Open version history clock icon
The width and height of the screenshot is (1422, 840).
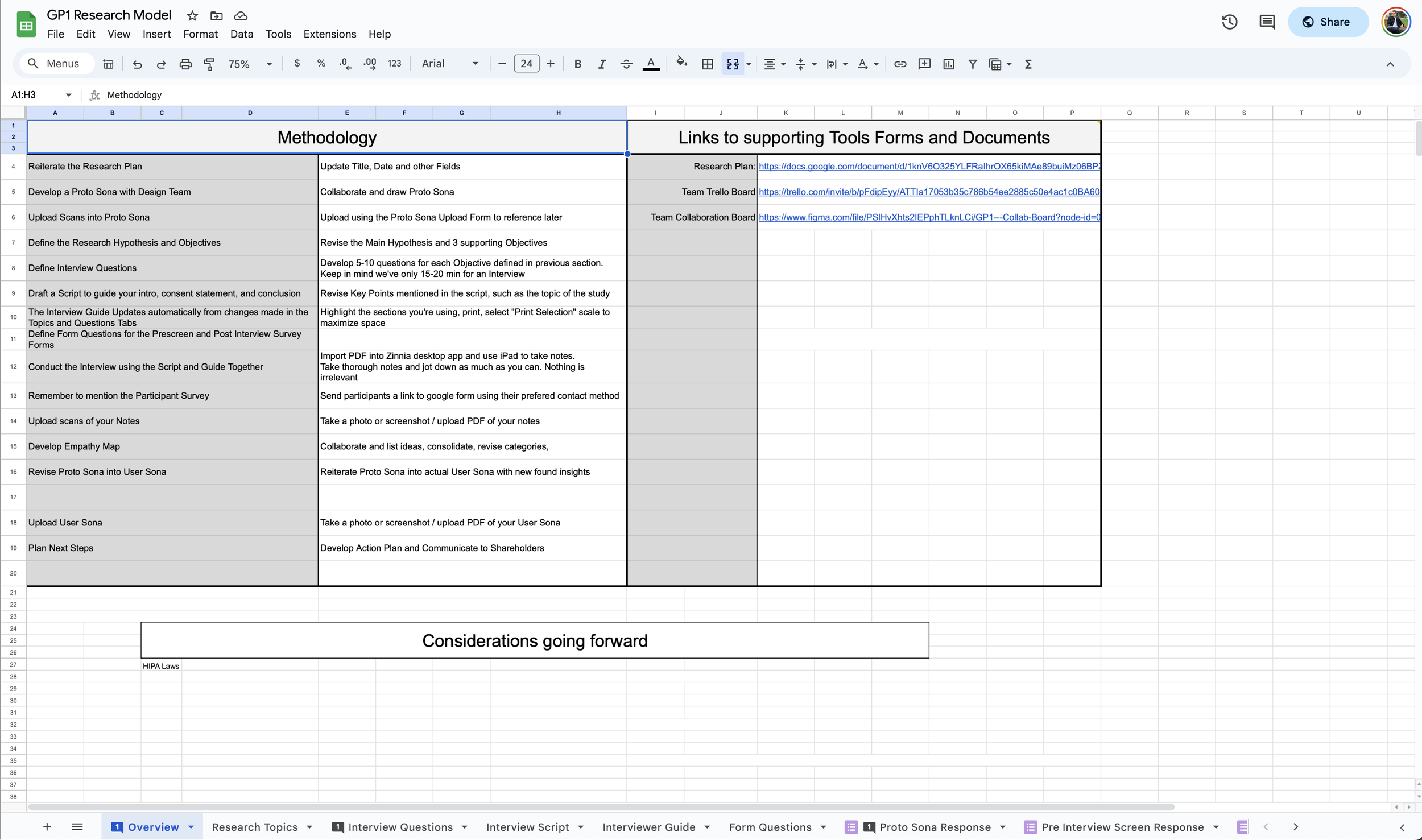pos(1229,22)
